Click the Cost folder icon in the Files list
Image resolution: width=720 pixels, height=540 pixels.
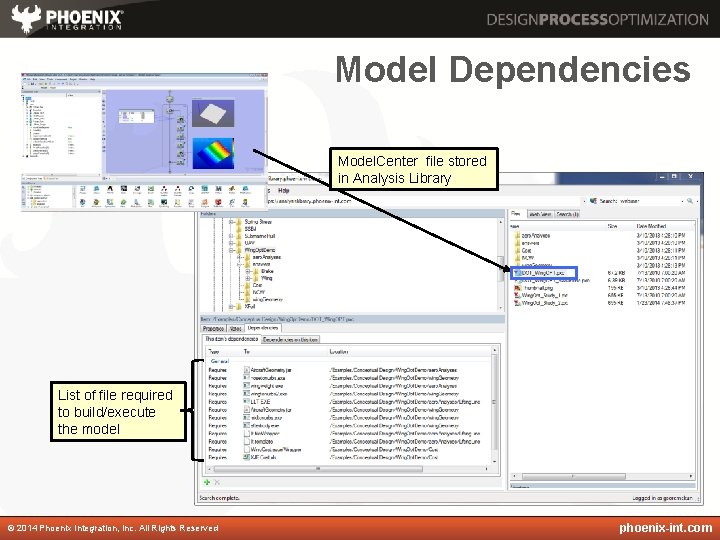coord(517,251)
